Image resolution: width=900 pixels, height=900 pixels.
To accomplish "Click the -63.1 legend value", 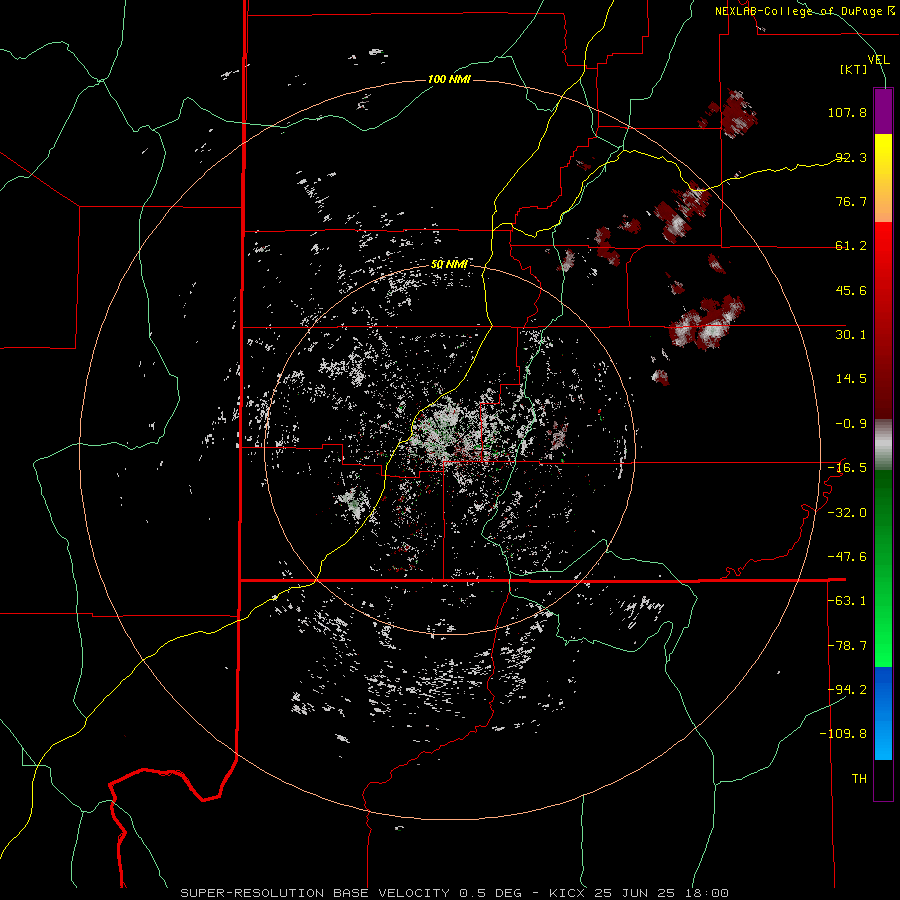I will coord(847,601).
